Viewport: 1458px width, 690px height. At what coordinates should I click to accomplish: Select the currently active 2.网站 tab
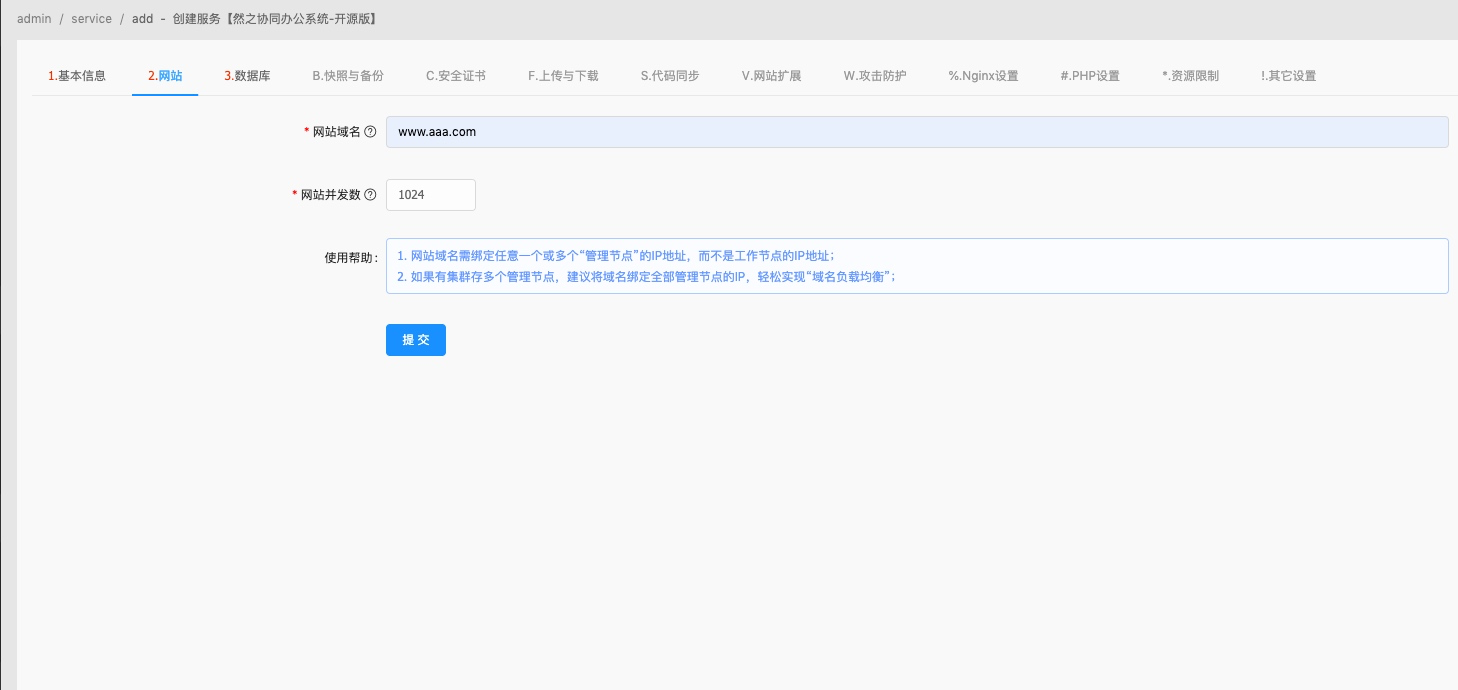point(164,75)
